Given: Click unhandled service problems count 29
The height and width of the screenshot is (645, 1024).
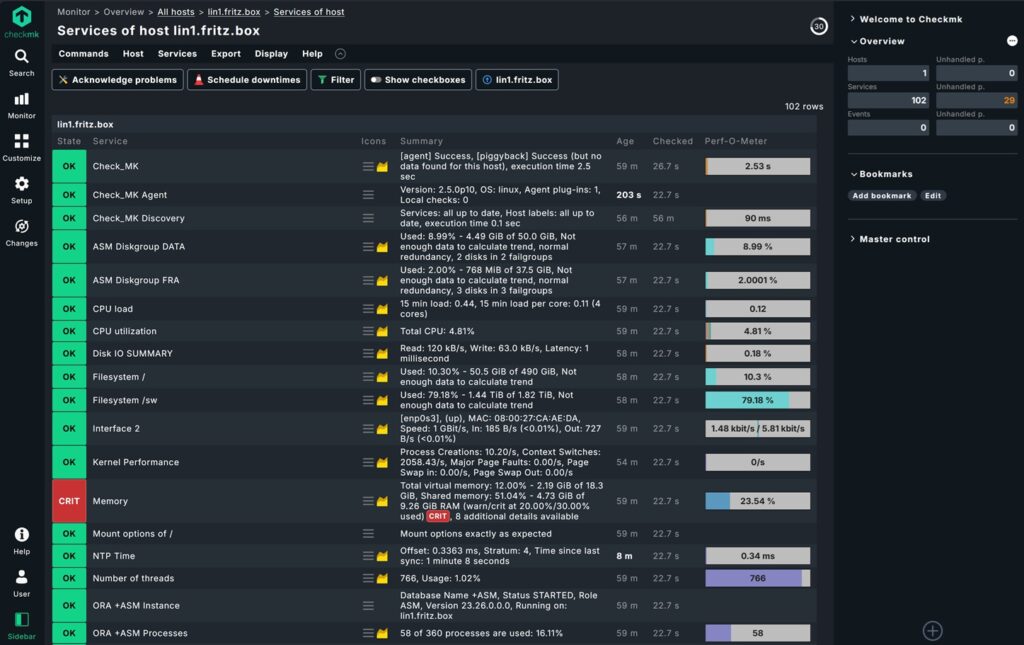Looking at the screenshot, I should click(x=976, y=100).
